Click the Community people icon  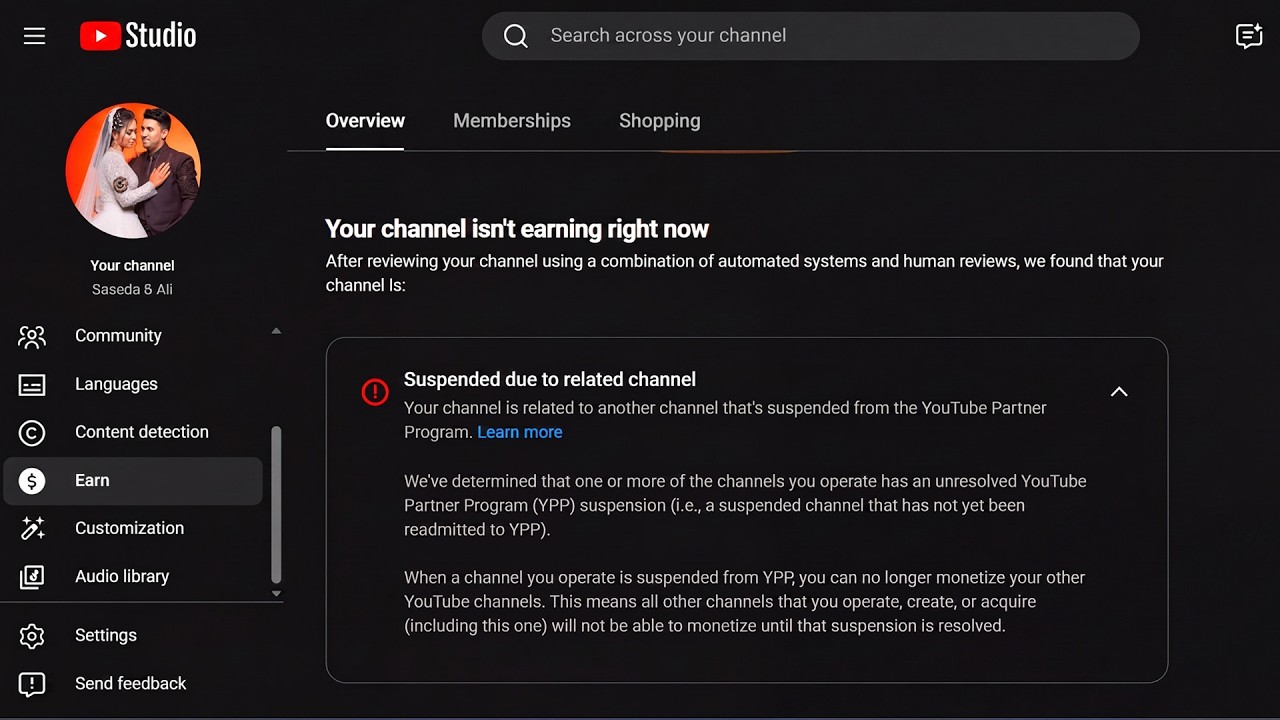coord(32,336)
